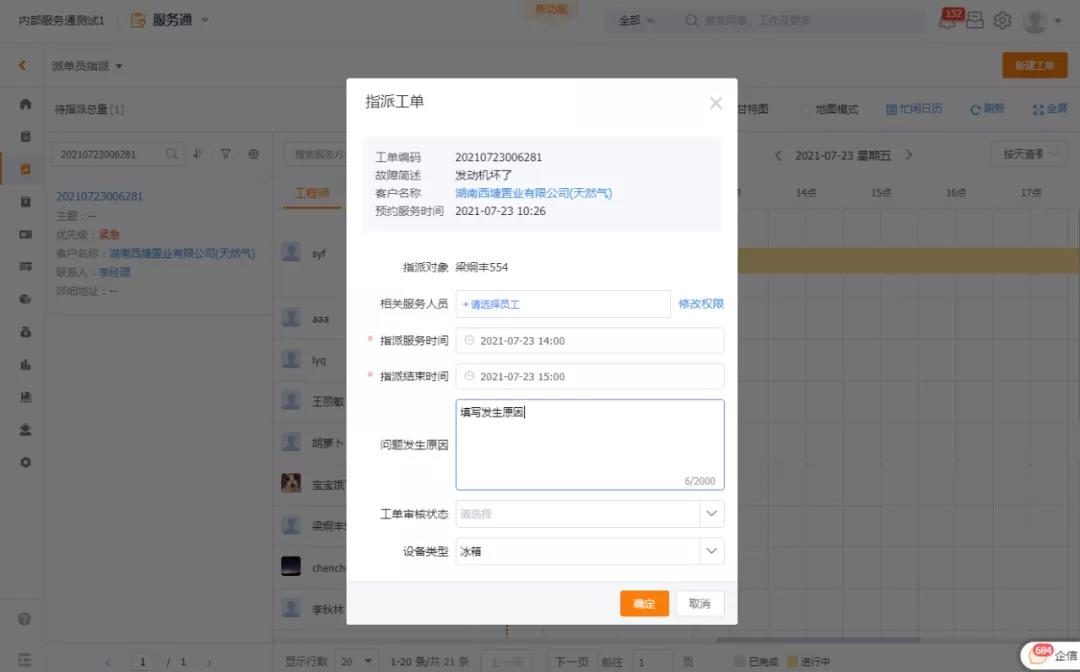Image resolution: width=1080 pixels, height=672 pixels.
Task: Open the 指派服务时间 date-time picker
Action: tap(590, 341)
